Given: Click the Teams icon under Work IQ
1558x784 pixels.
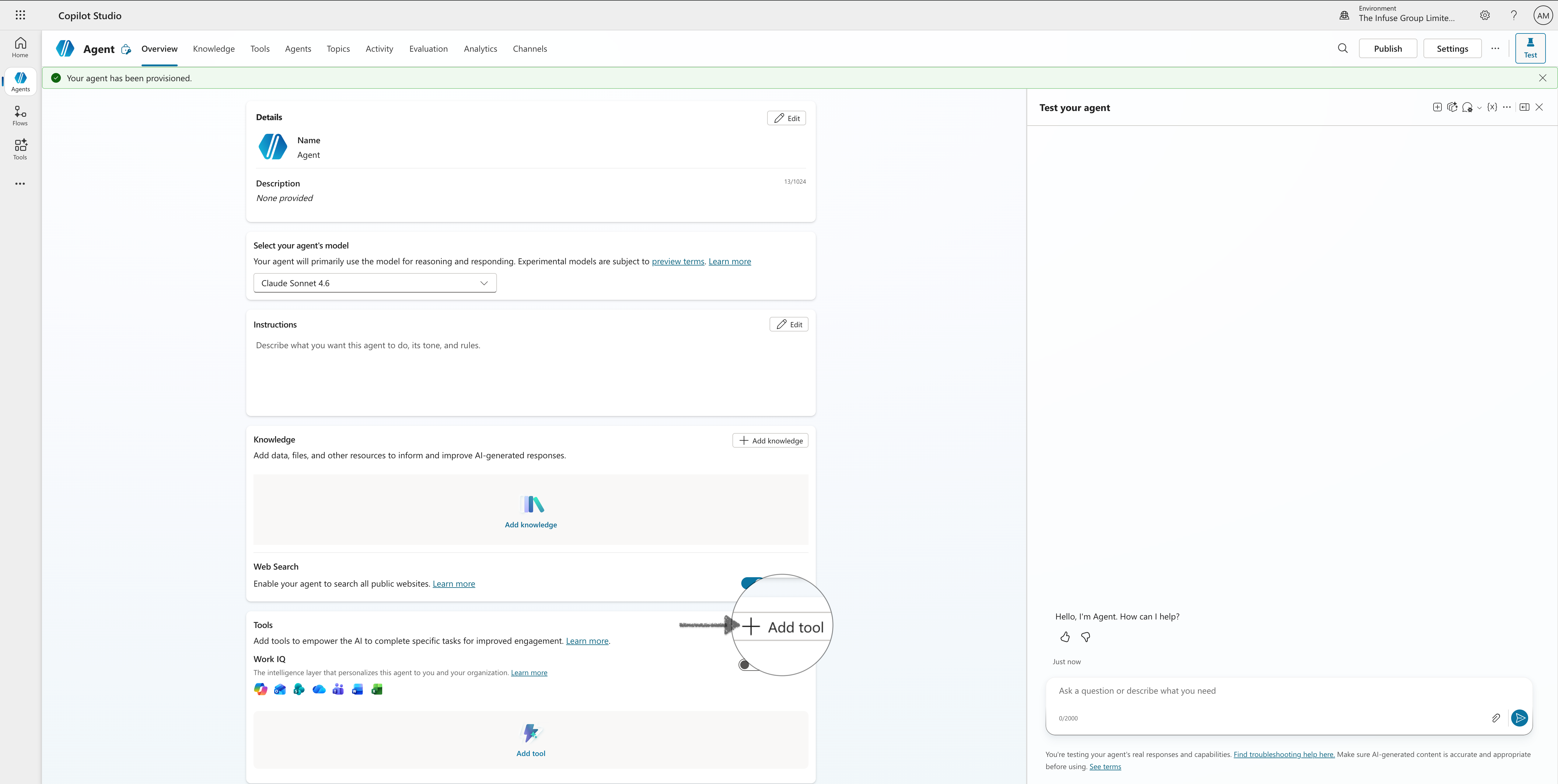Looking at the screenshot, I should coord(338,689).
